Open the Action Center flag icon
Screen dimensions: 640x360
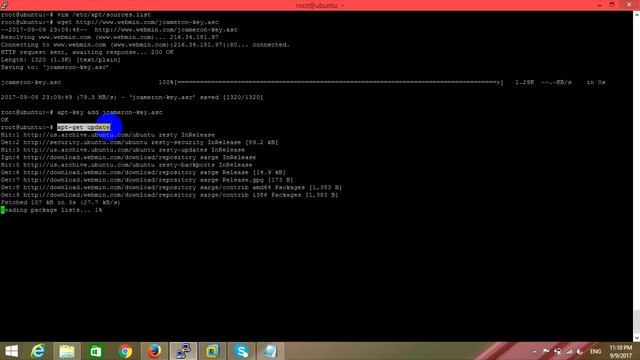point(546,351)
